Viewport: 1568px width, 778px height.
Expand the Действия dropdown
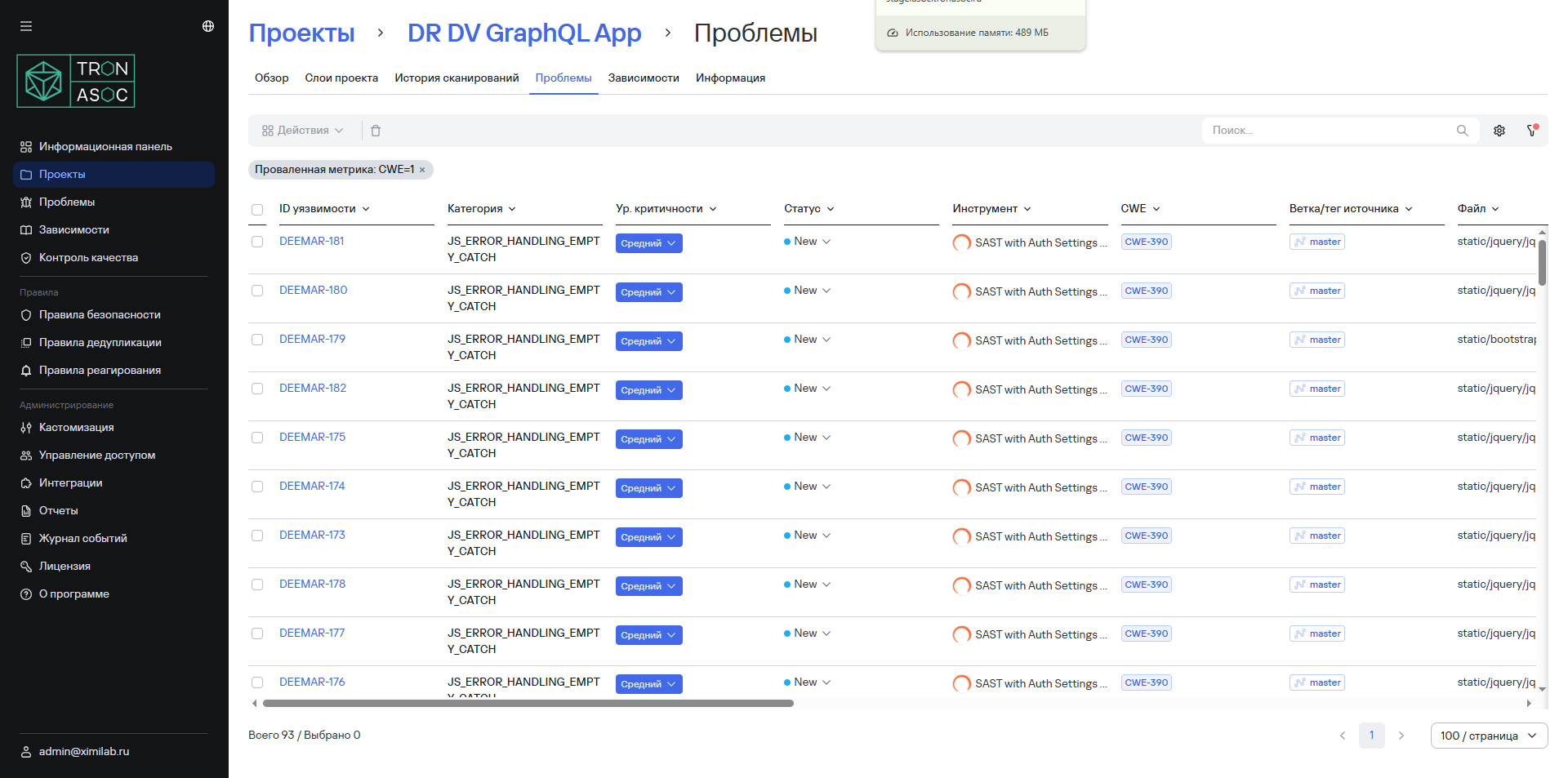tap(302, 131)
